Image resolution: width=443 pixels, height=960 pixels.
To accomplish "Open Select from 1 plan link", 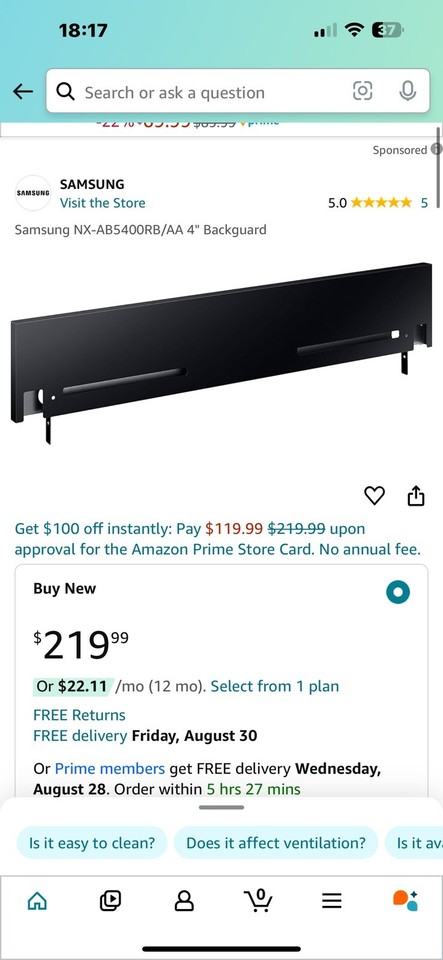I will pos(275,686).
